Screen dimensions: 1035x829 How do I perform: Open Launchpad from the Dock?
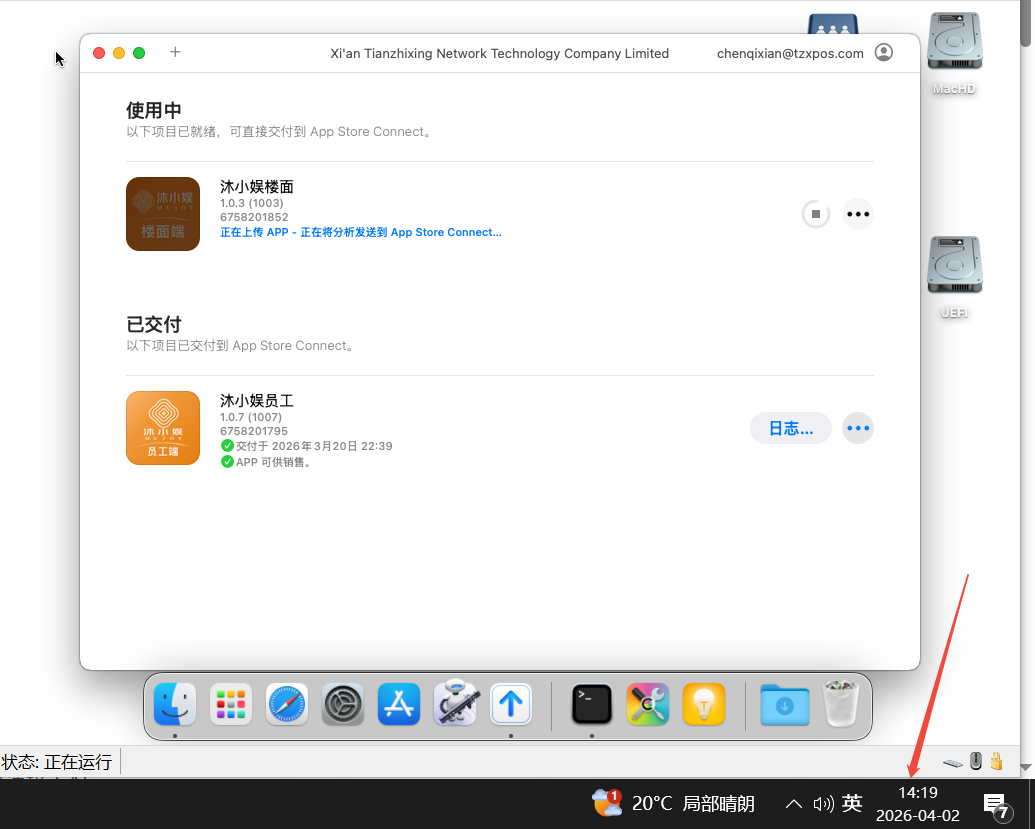(x=231, y=705)
